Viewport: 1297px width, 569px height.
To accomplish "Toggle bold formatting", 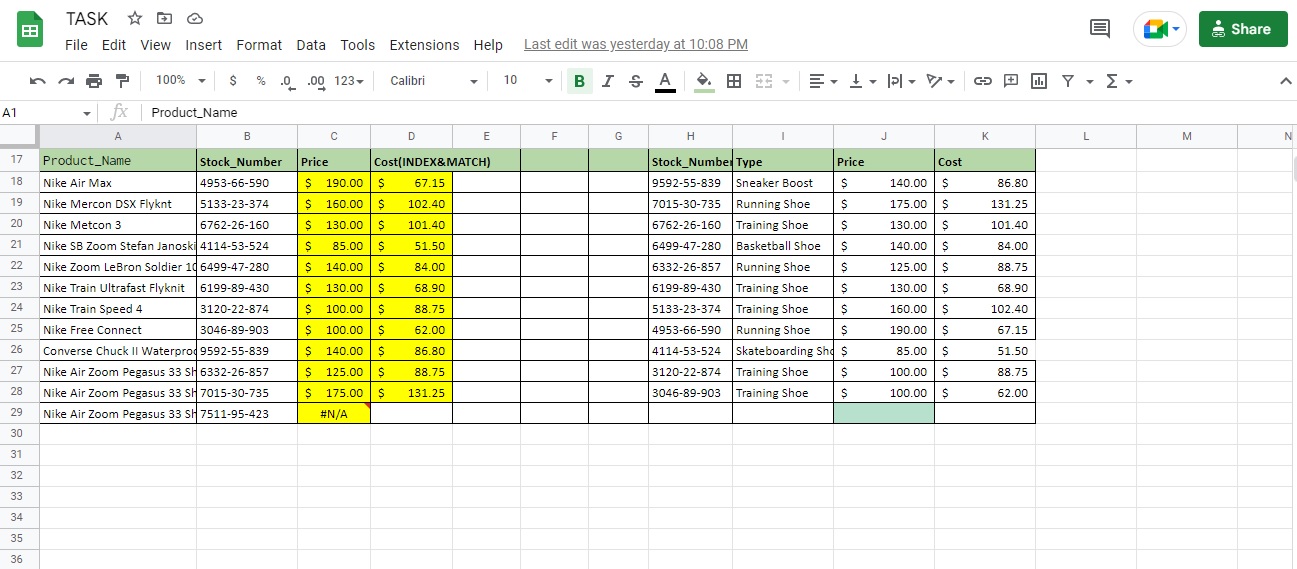I will pyautogui.click(x=579, y=81).
